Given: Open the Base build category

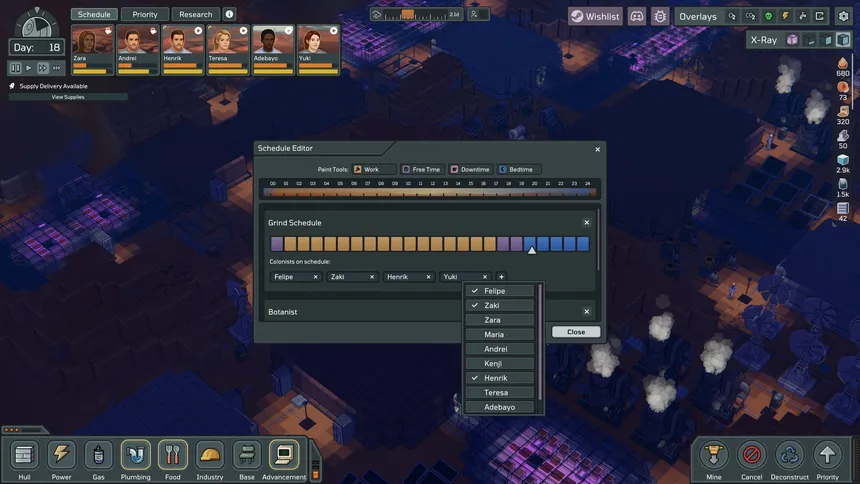Looking at the screenshot, I should click(247, 454).
